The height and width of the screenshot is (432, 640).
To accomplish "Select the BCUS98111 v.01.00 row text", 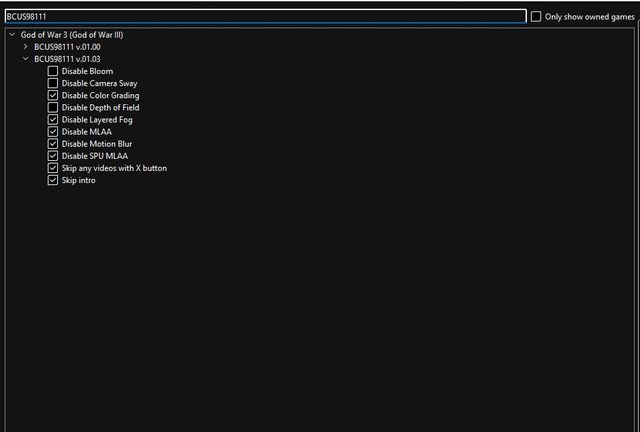I will click(x=67, y=47).
